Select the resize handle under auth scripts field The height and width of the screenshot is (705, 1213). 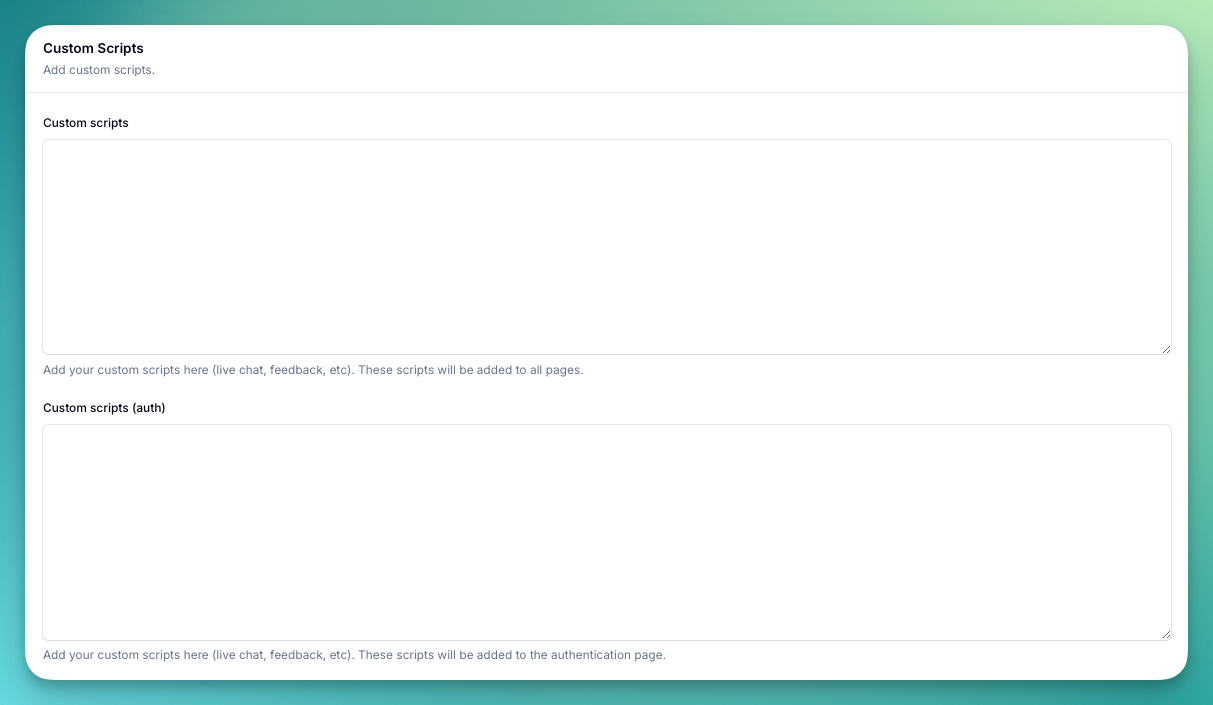coord(1166,633)
